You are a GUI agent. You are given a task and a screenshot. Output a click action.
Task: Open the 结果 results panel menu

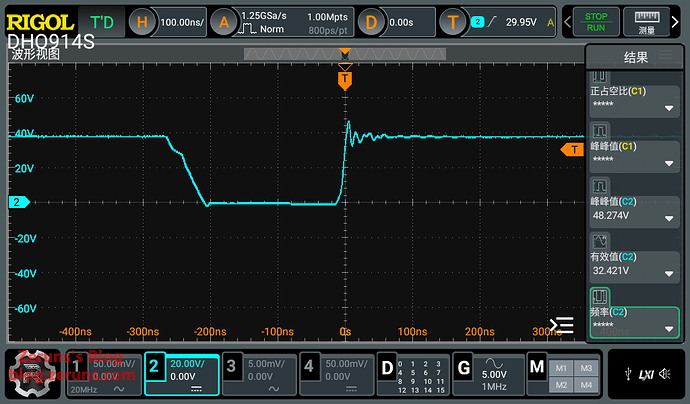click(x=635, y=58)
